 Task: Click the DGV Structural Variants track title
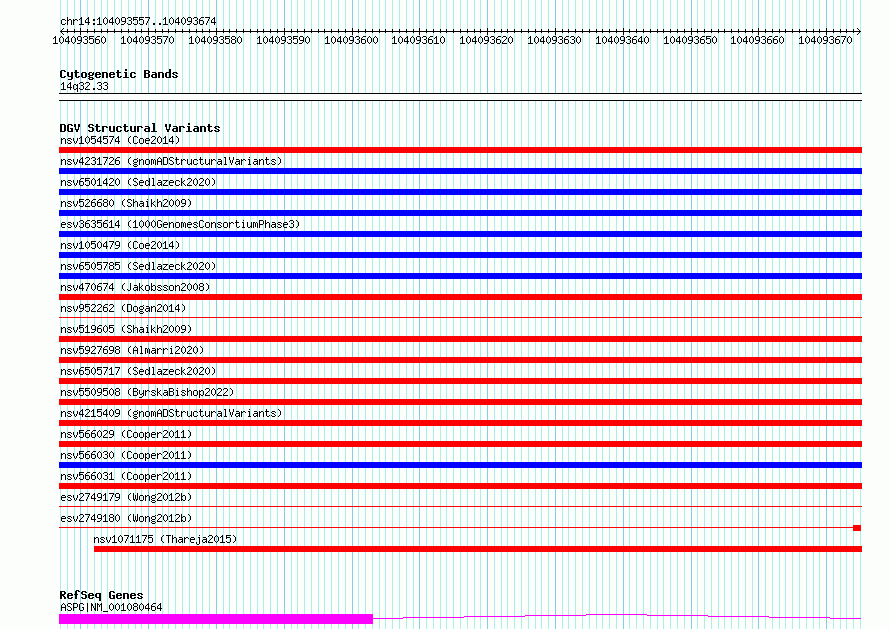coord(140,128)
